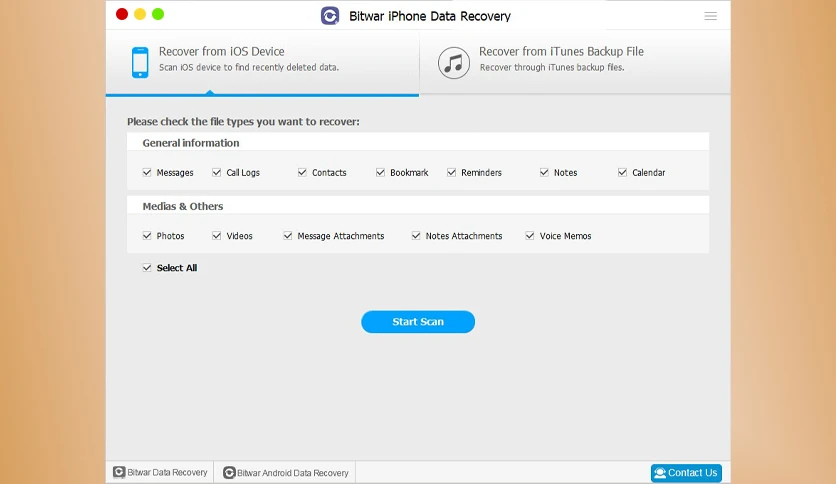
Task: Click 'Please check the file types' prompt text
Action: tap(243, 122)
